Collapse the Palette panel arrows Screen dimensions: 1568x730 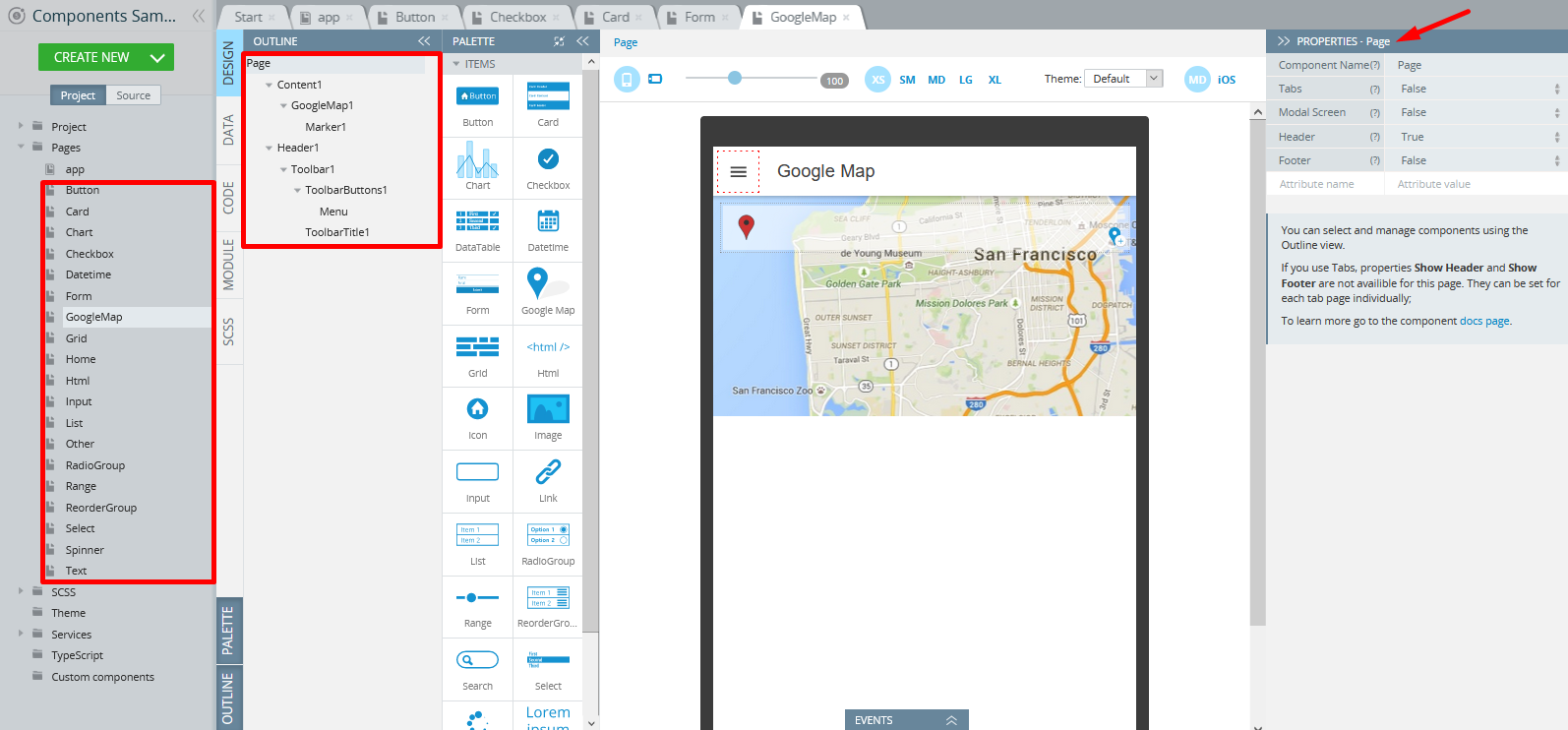(x=582, y=41)
